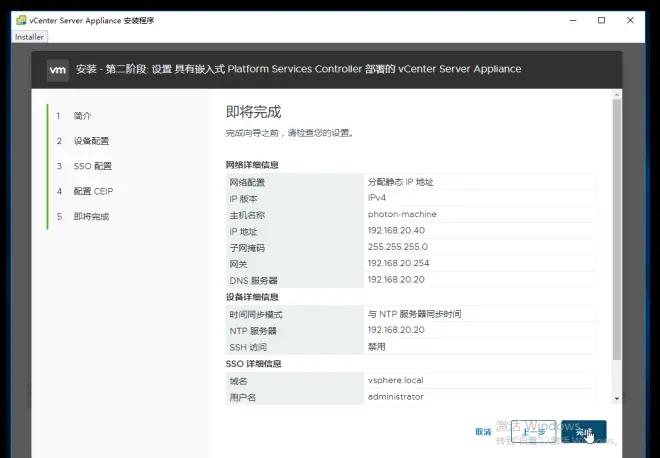Screen dimensions: 660x458
Task: Click the 主机名称 row label
Action: 247,215
